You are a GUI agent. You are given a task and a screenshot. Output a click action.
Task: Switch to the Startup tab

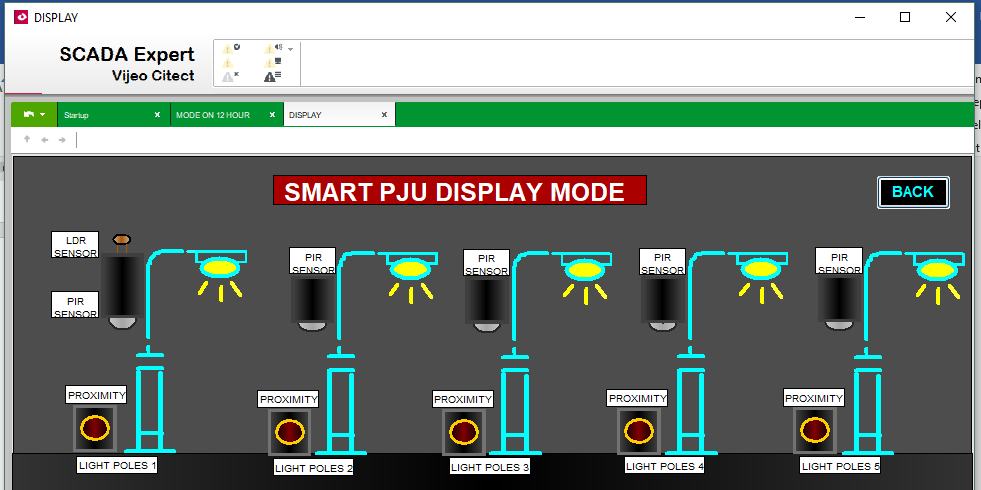[x=100, y=115]
